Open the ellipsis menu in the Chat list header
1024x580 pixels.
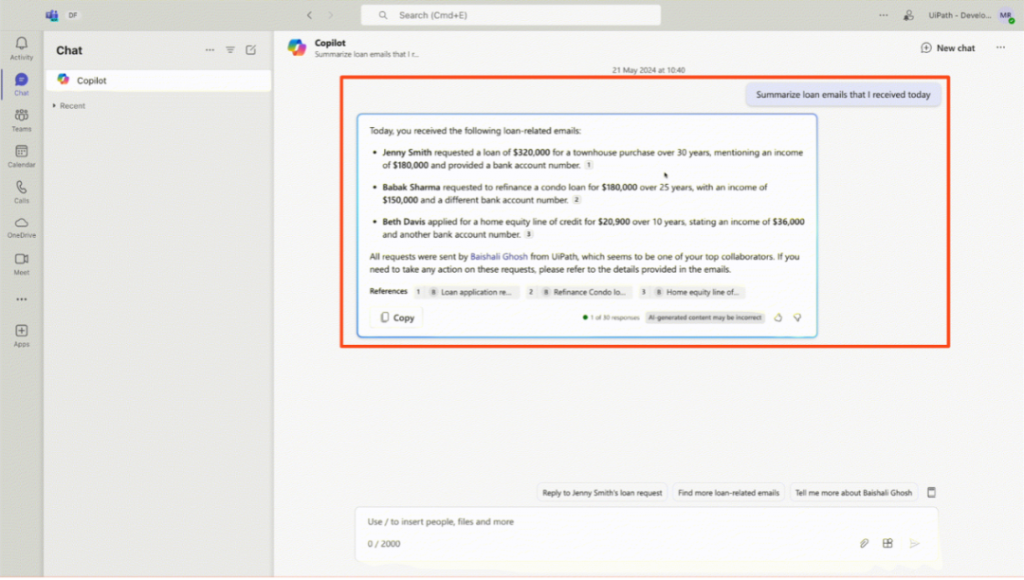click(x=209, y=50)
